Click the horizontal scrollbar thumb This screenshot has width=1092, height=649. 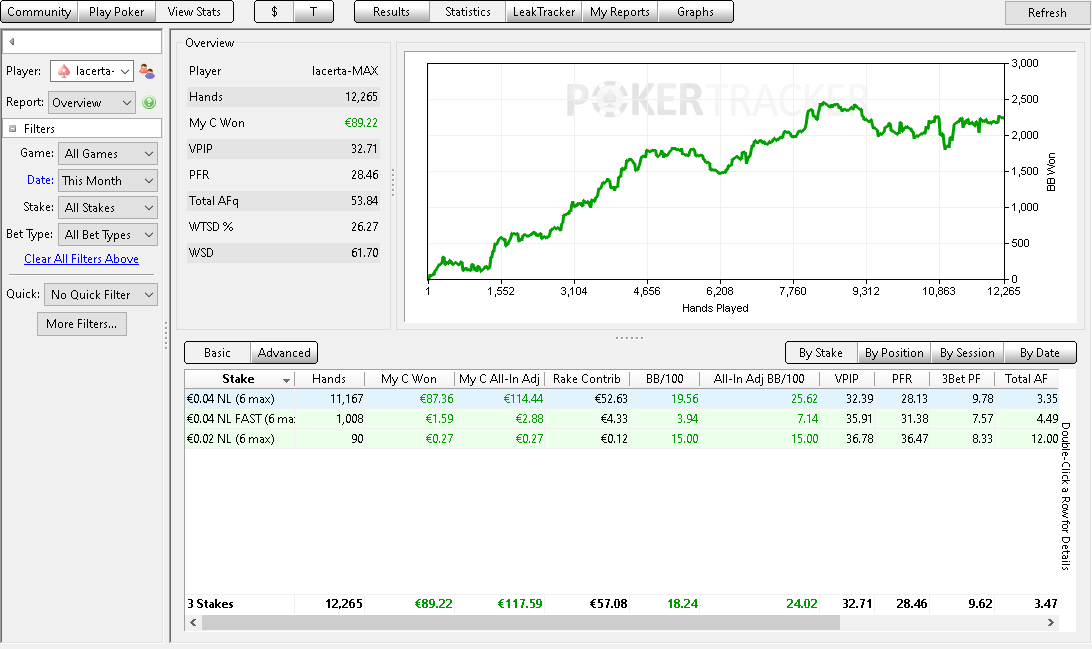[521, 623]
